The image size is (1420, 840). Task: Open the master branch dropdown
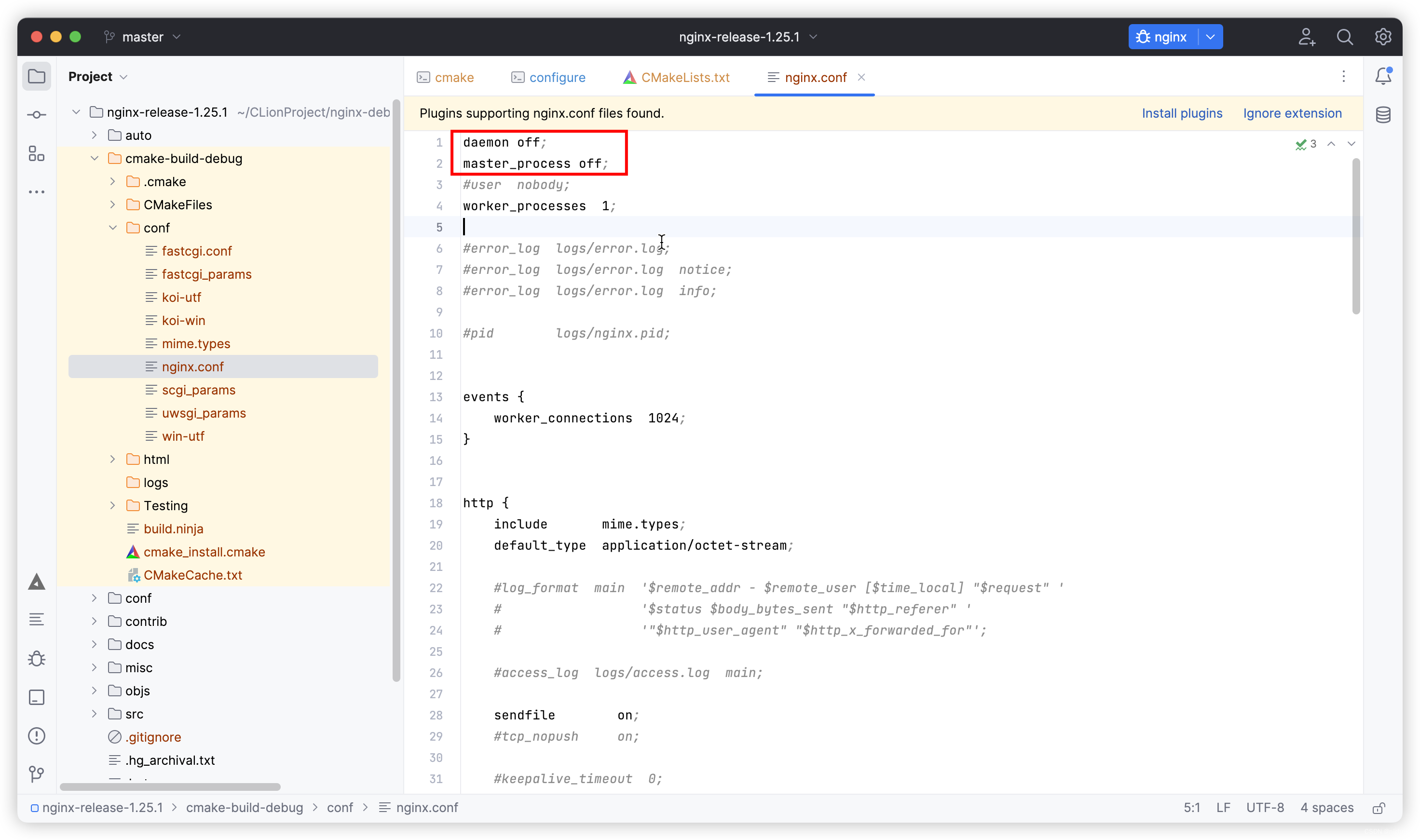(143, 37)
